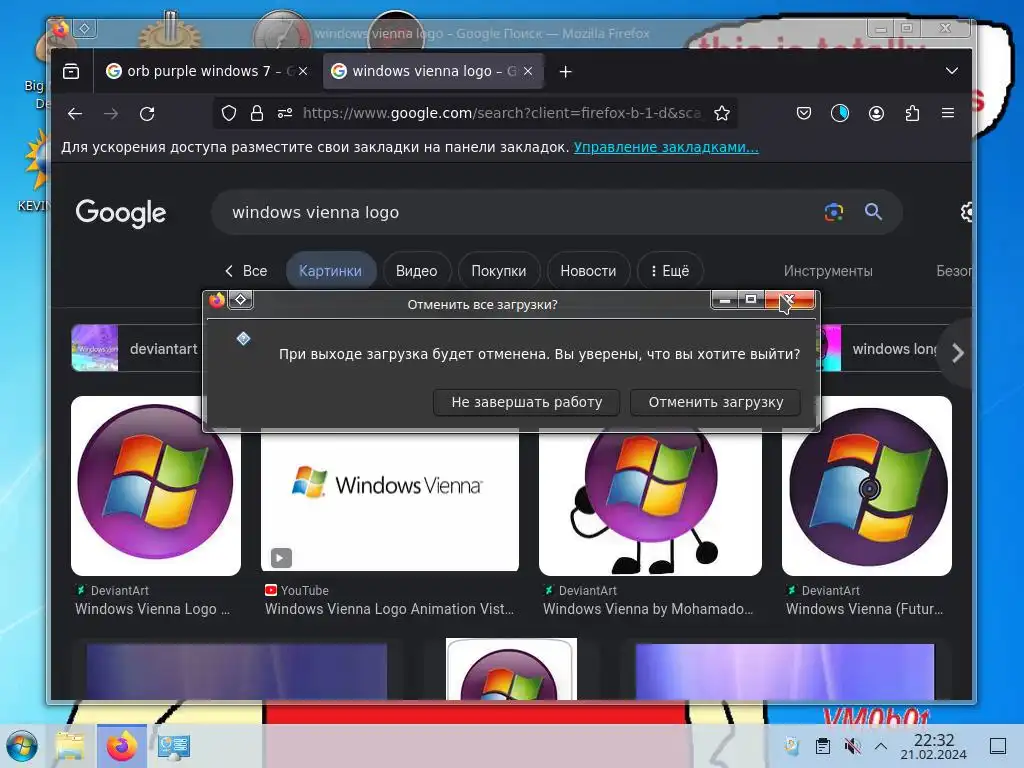Click show desktop button in tray
This screenshot has height=768, width=1024.
pos(998,746)
